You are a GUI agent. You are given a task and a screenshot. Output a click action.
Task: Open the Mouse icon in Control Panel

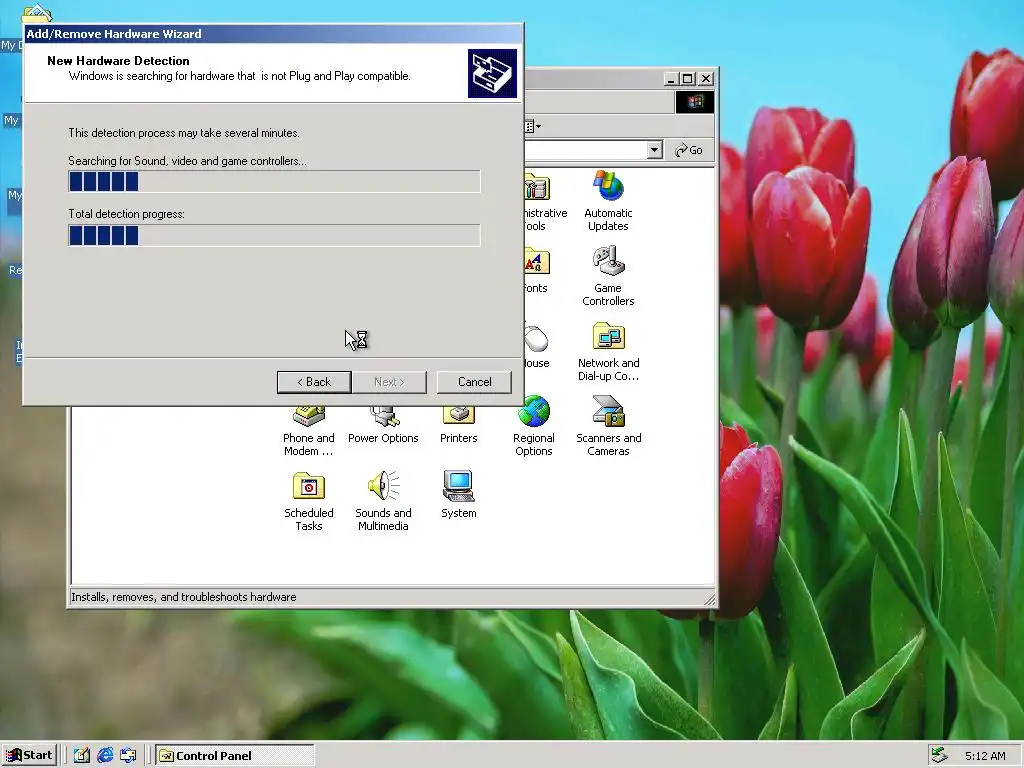coord(537,346)
